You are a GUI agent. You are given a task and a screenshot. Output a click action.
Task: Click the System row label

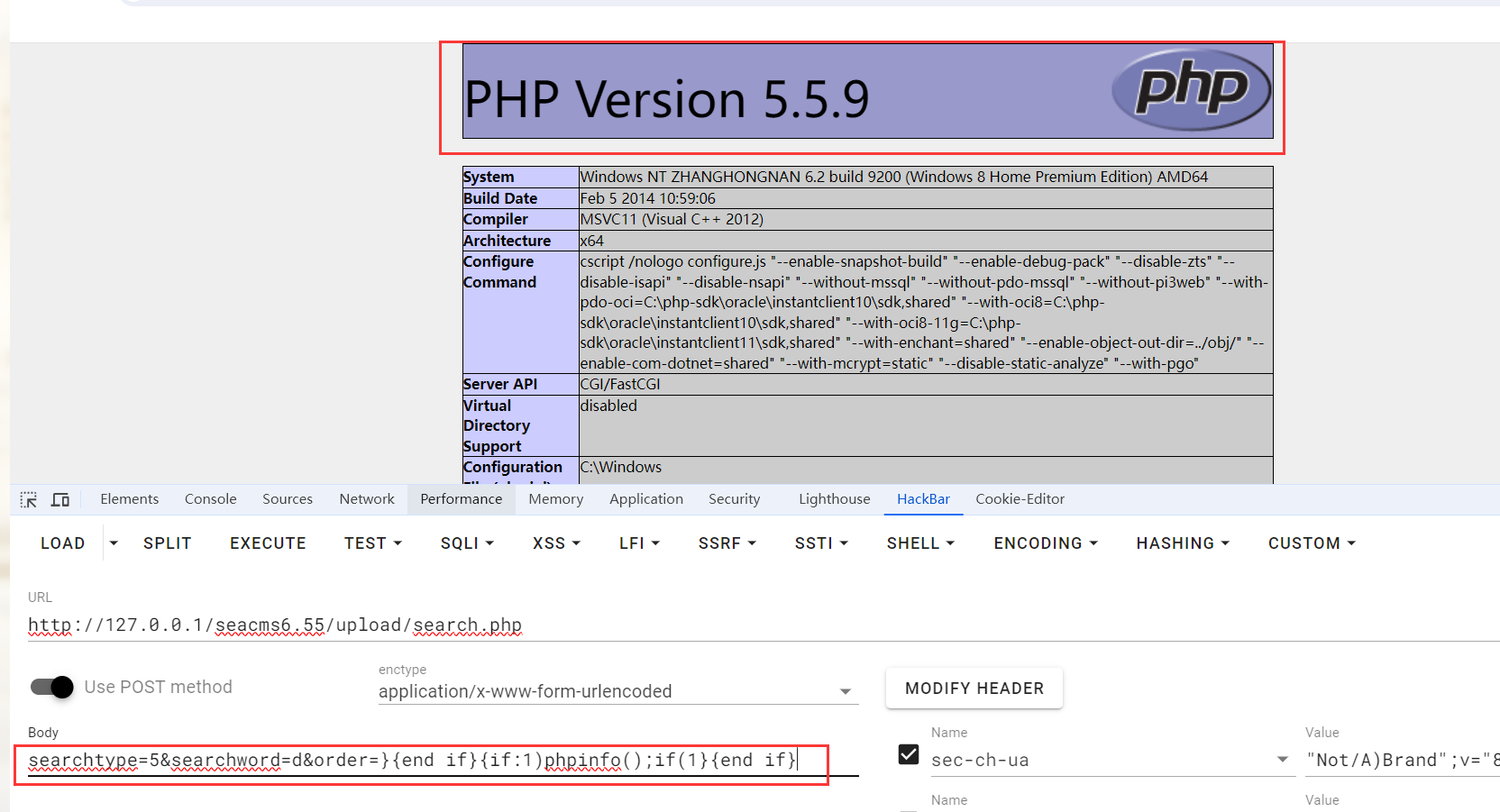[489, 177]
